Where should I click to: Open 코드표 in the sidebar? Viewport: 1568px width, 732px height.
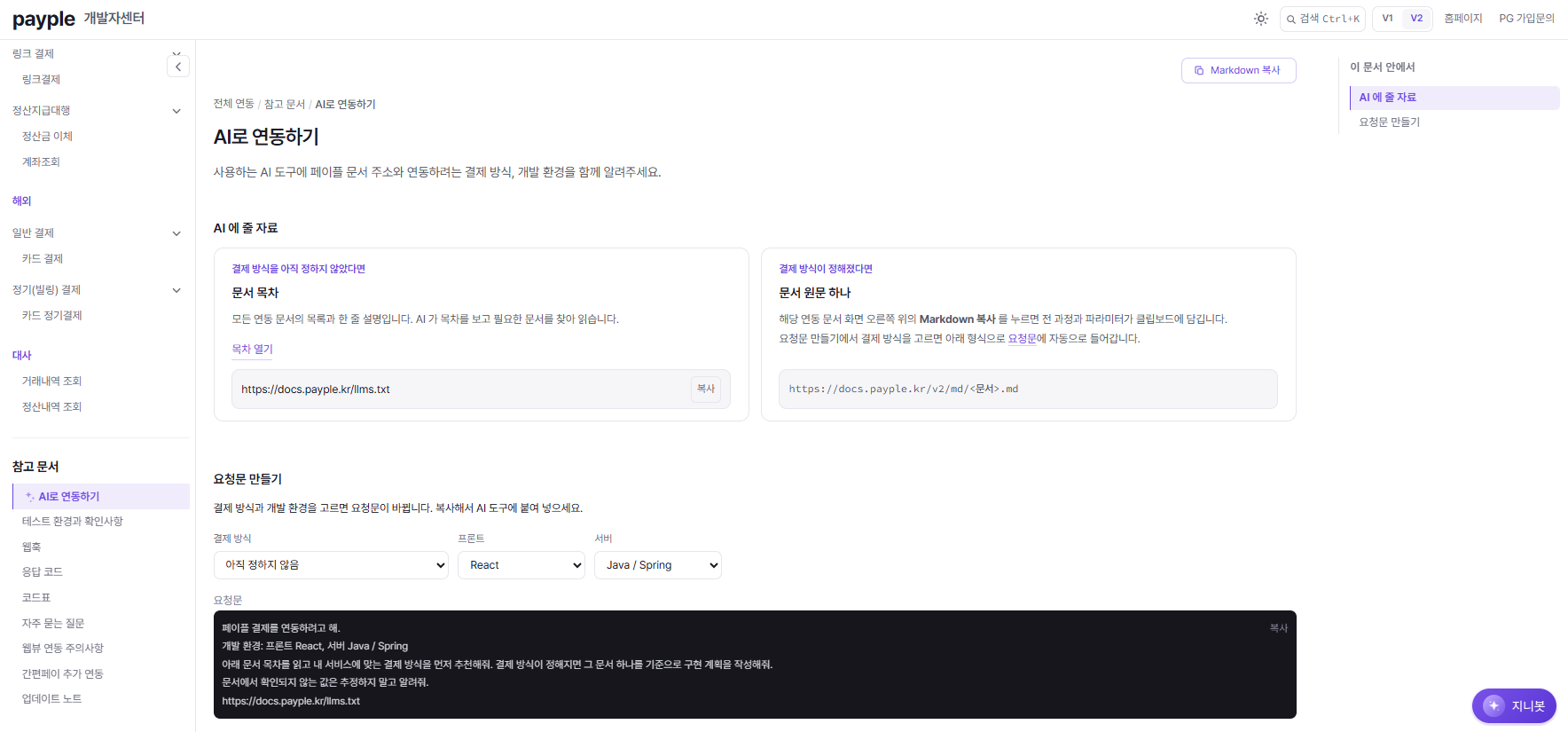(36, 598)
